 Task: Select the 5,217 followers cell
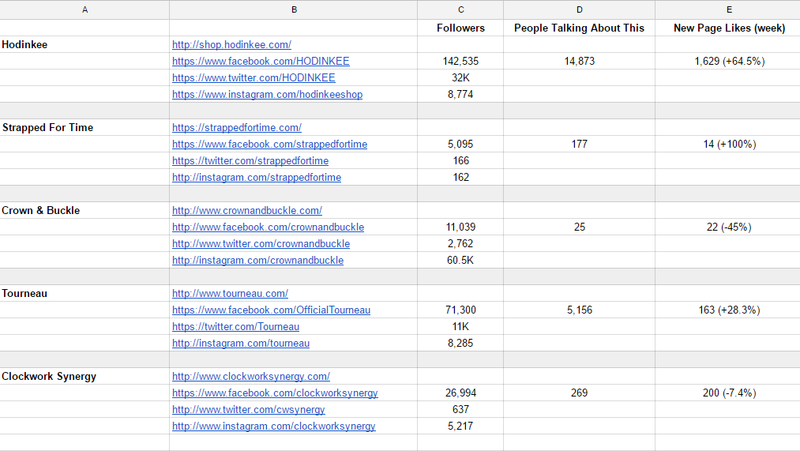(461, 426)
